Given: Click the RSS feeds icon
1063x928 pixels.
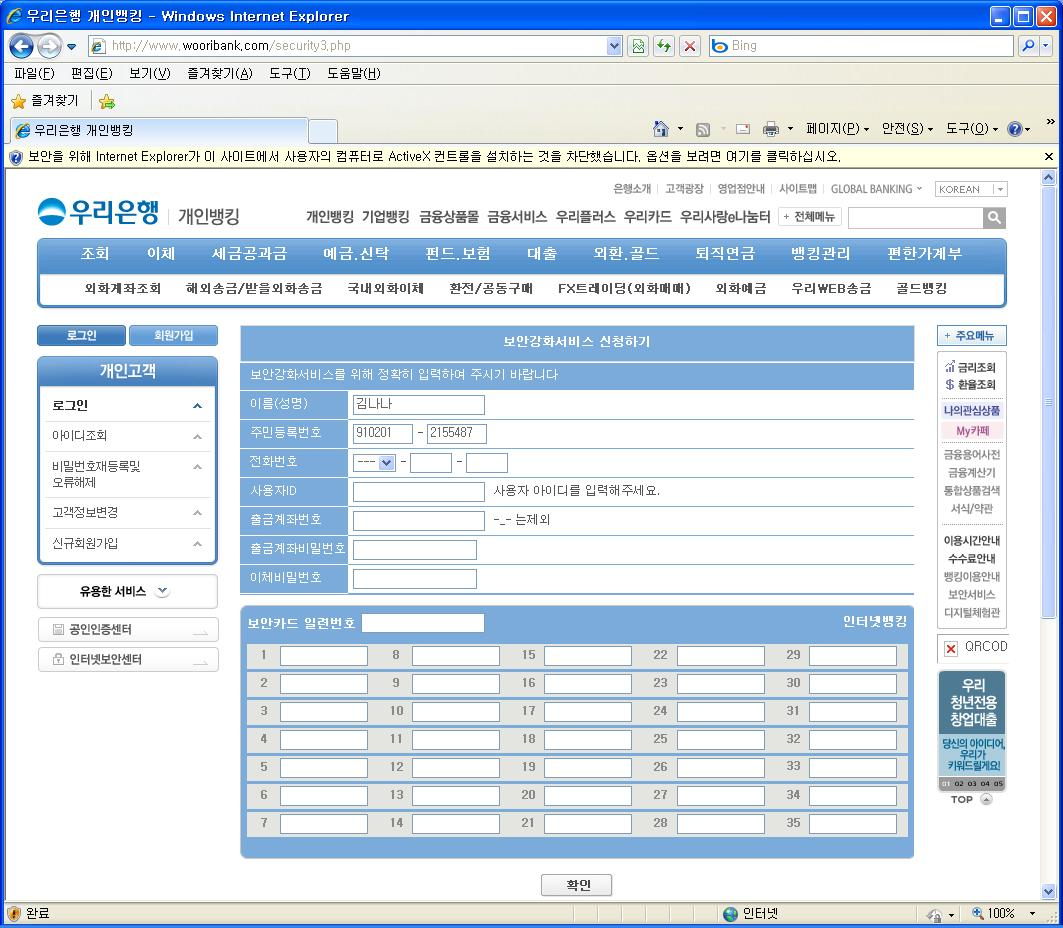Looking at the screenshot, I should 703,129.
